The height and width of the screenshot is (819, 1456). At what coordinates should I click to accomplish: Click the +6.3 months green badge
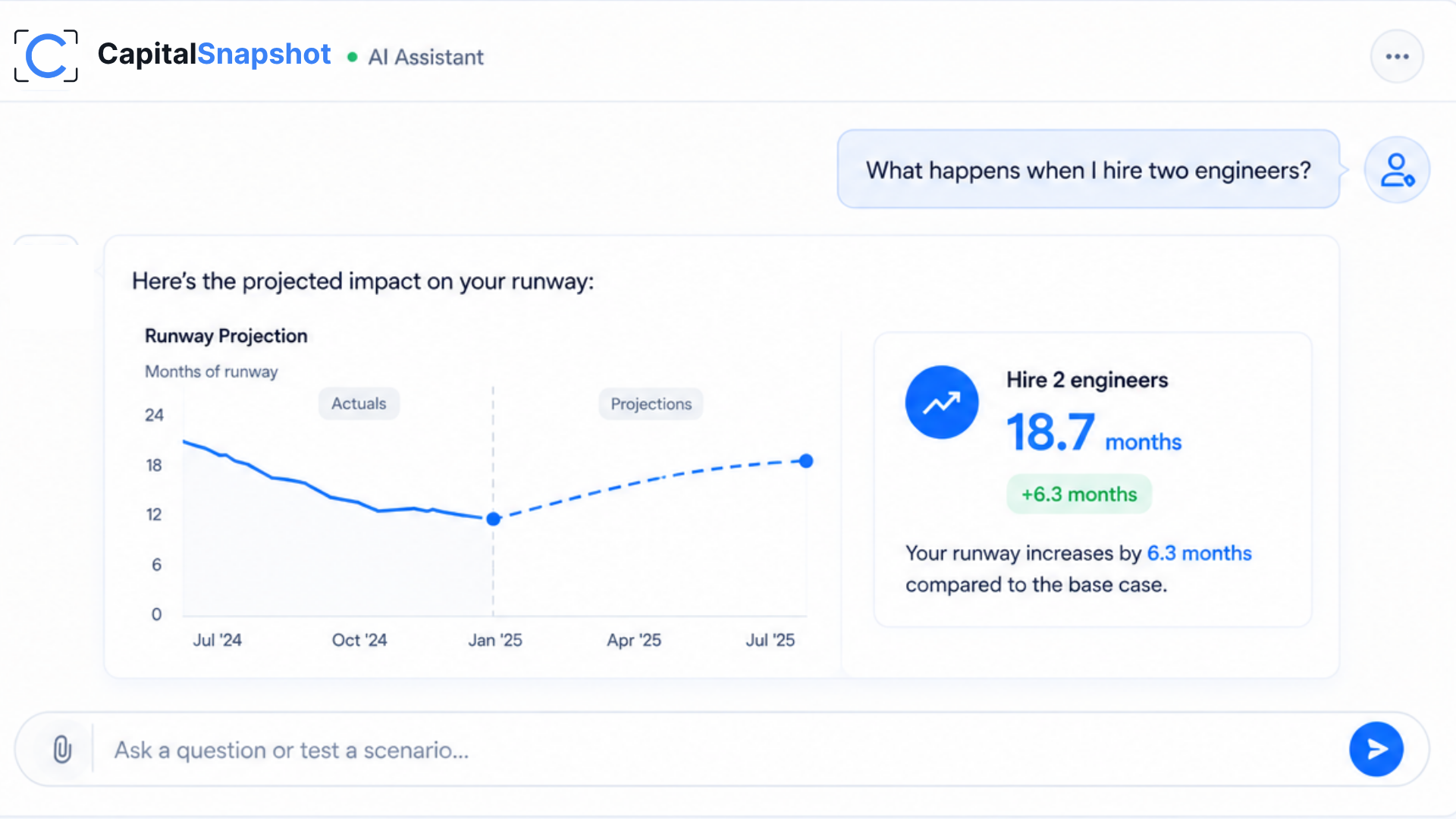coord(1079,494)
